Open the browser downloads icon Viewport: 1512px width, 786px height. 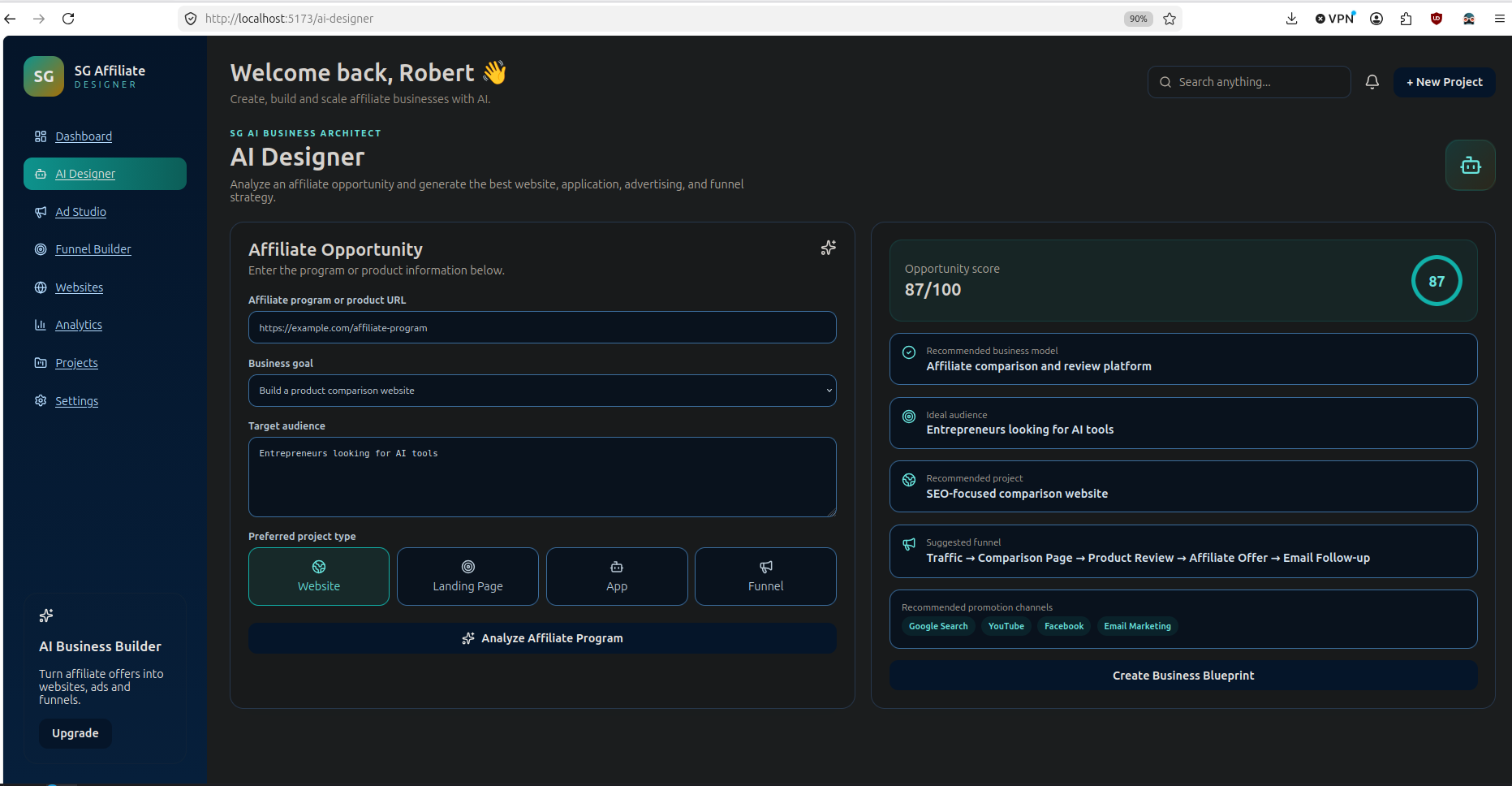tap(1291, 19)
